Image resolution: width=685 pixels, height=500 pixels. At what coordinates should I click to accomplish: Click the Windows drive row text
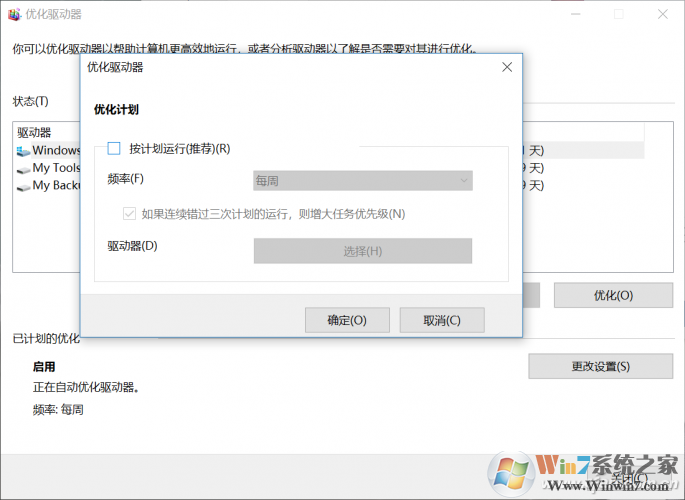coord(56,150)
